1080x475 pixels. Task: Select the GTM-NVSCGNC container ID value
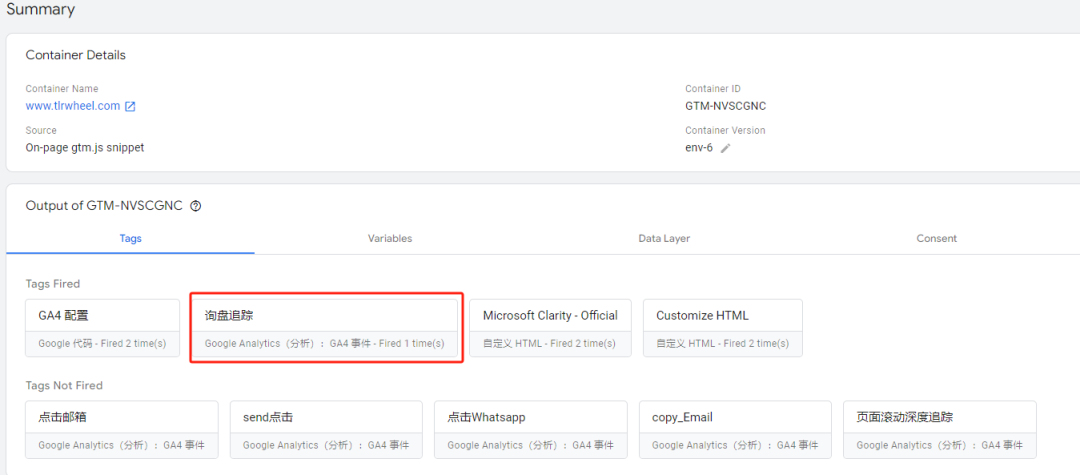click(x=726, y=106)
